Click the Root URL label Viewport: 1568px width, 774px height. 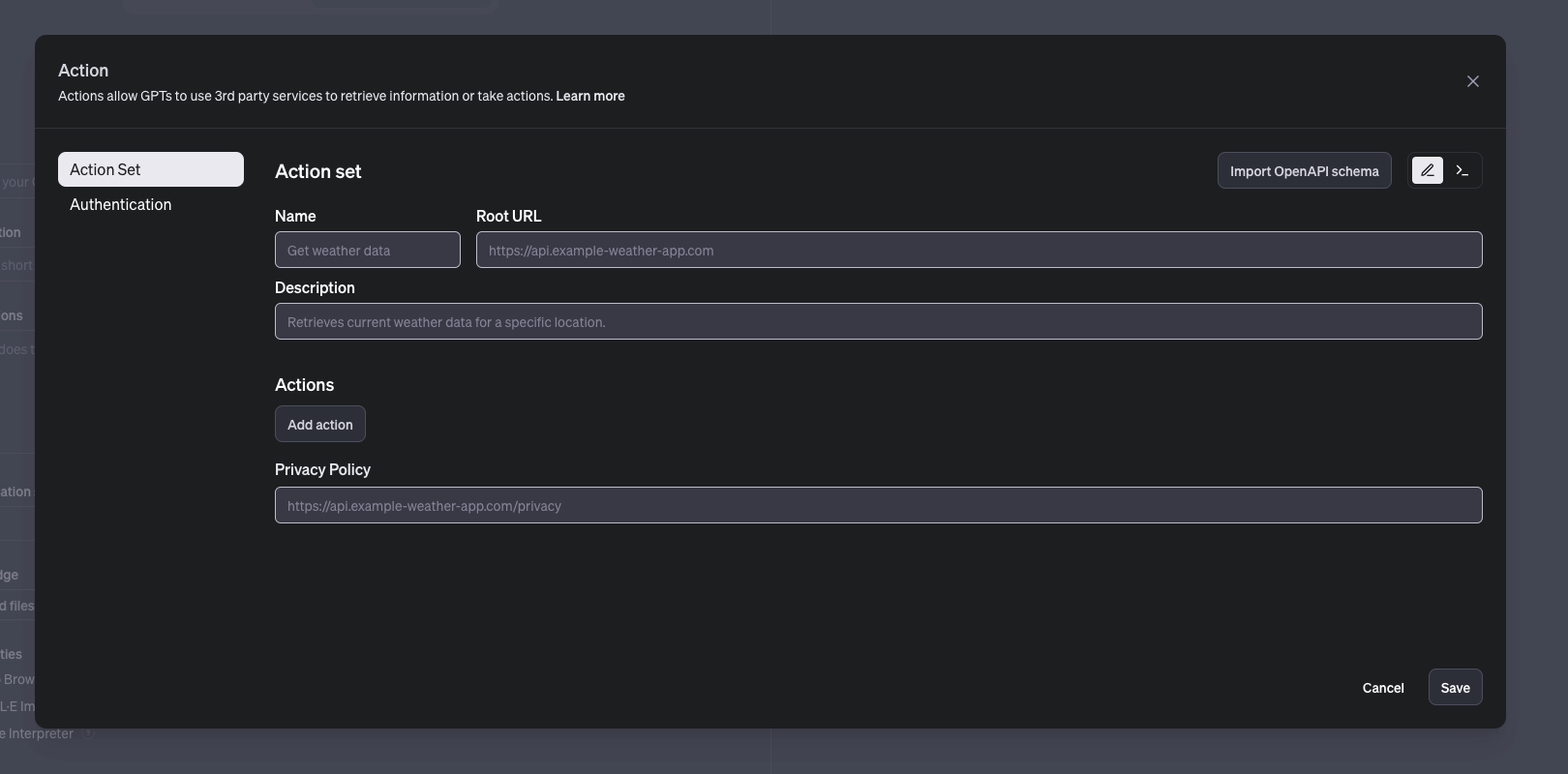tap(509, 216)
